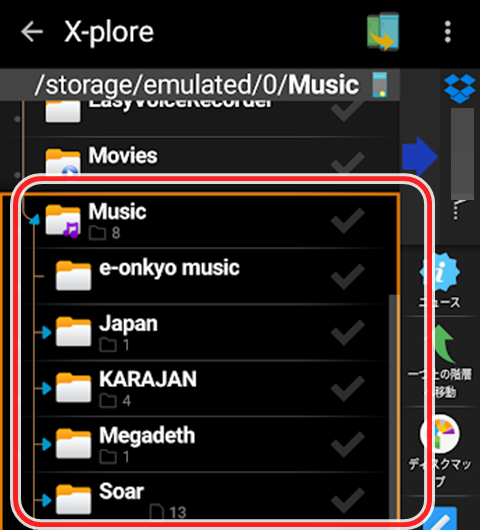Mark the e-onkyo music checkmark
Viewport: 480px width, 530px height.
click(x=348, y=276)
